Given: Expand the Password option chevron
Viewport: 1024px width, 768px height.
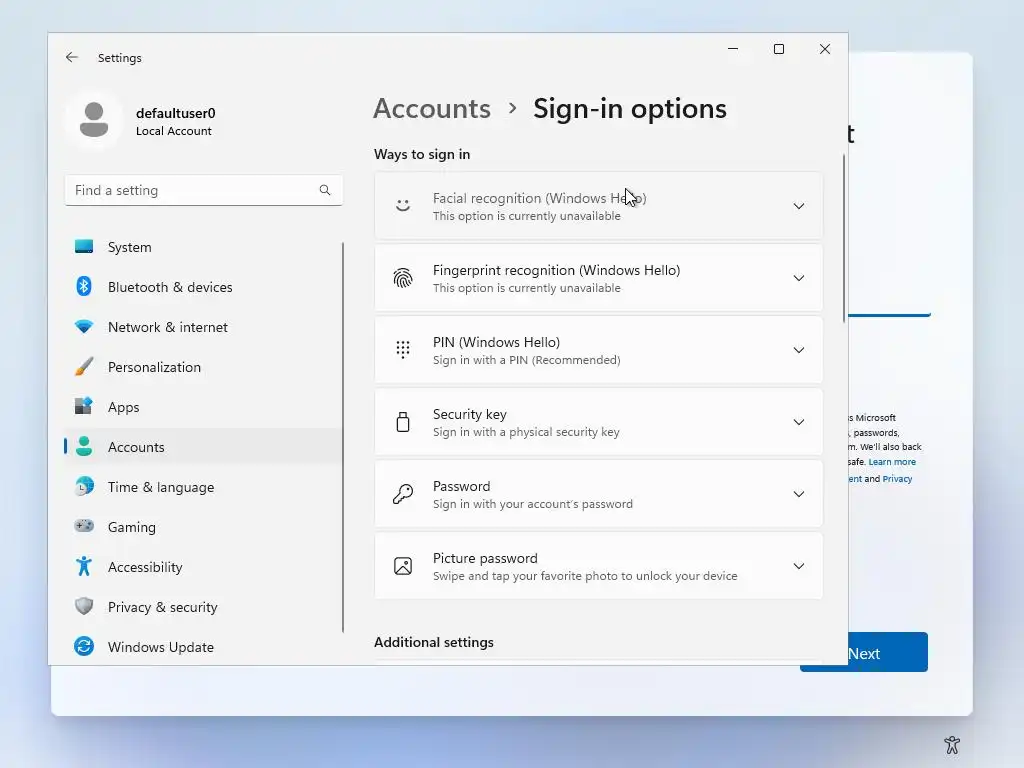Looking at the screenshot, I should click(799, 494).
